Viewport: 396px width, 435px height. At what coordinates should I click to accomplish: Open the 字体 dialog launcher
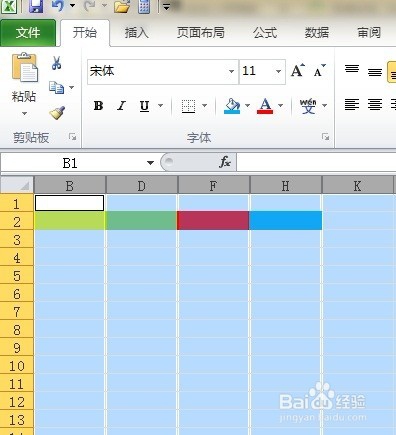click(x=326, y=137)
